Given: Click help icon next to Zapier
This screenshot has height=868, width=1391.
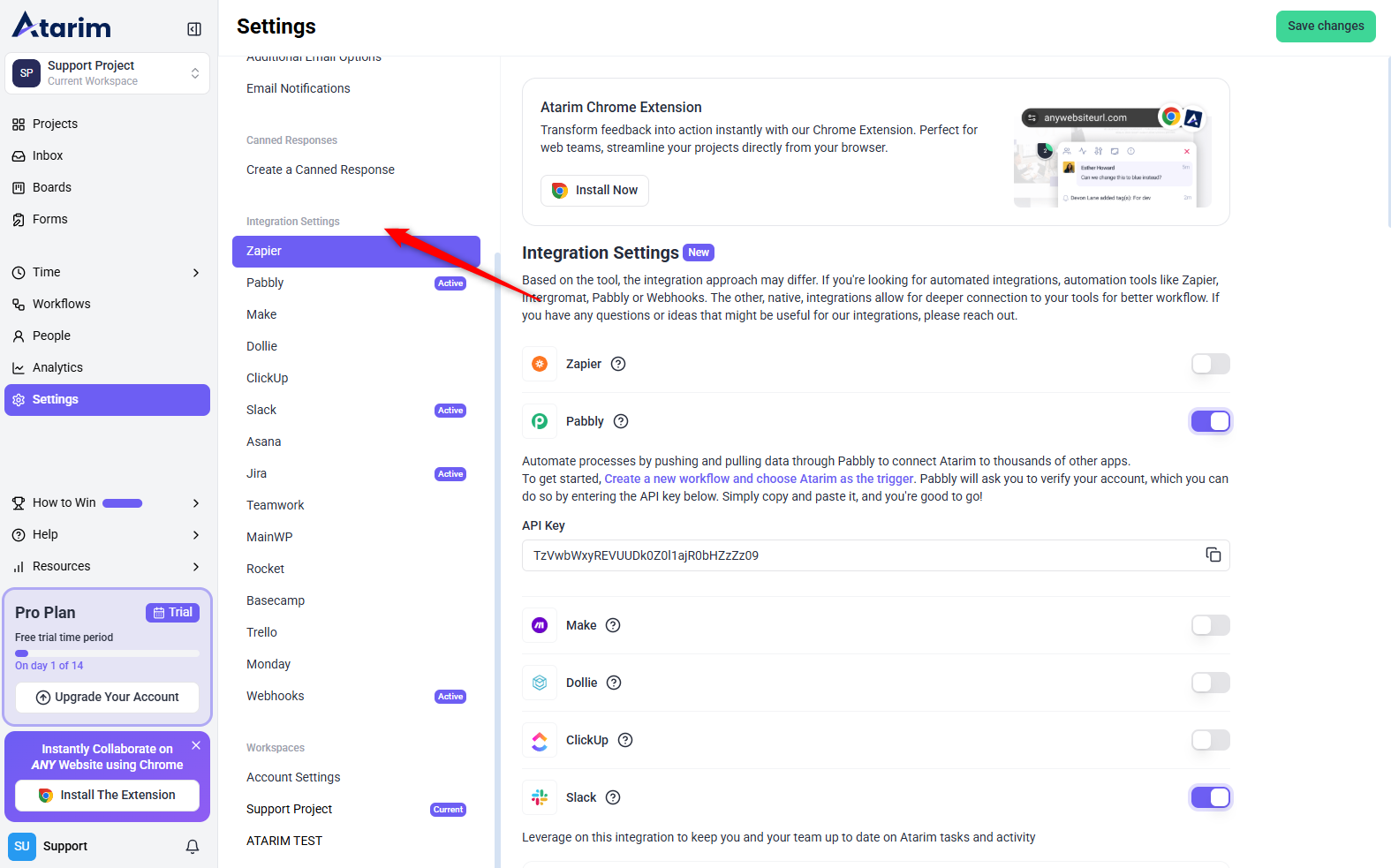Looking at the screenshot, I should pos(618,364).
